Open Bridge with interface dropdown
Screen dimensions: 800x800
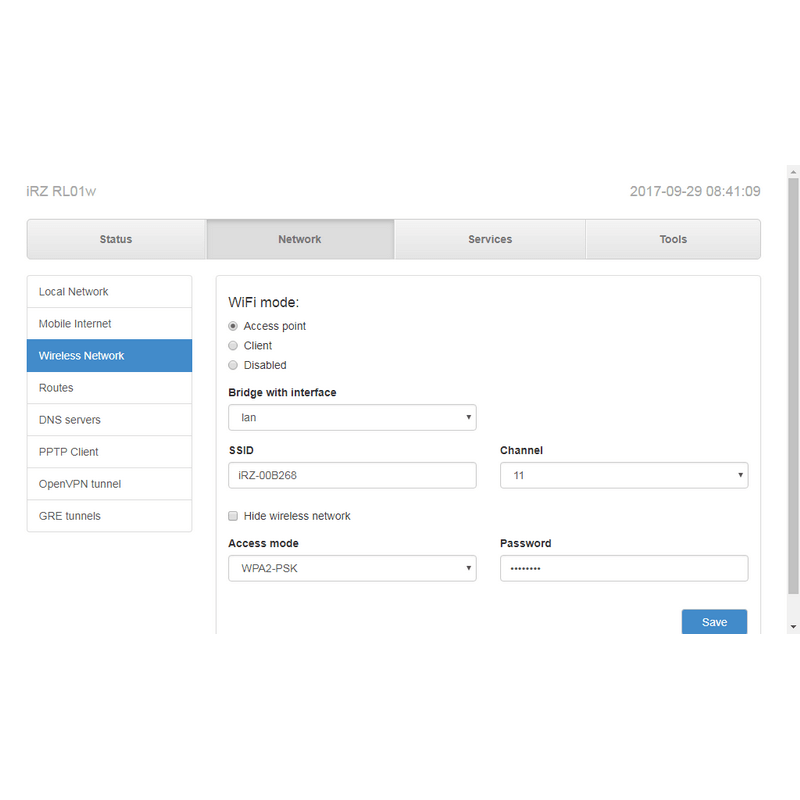coord(352,417)
